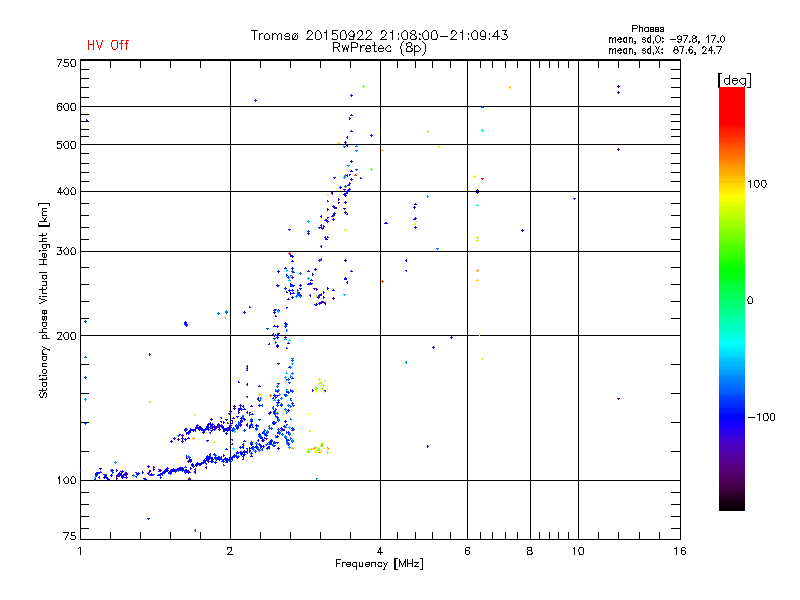Image resolution: width=800 pixels, height=600 pixels.
Task: Click the "10" frequency axis tick label
Action: click(x=578, y=551)
